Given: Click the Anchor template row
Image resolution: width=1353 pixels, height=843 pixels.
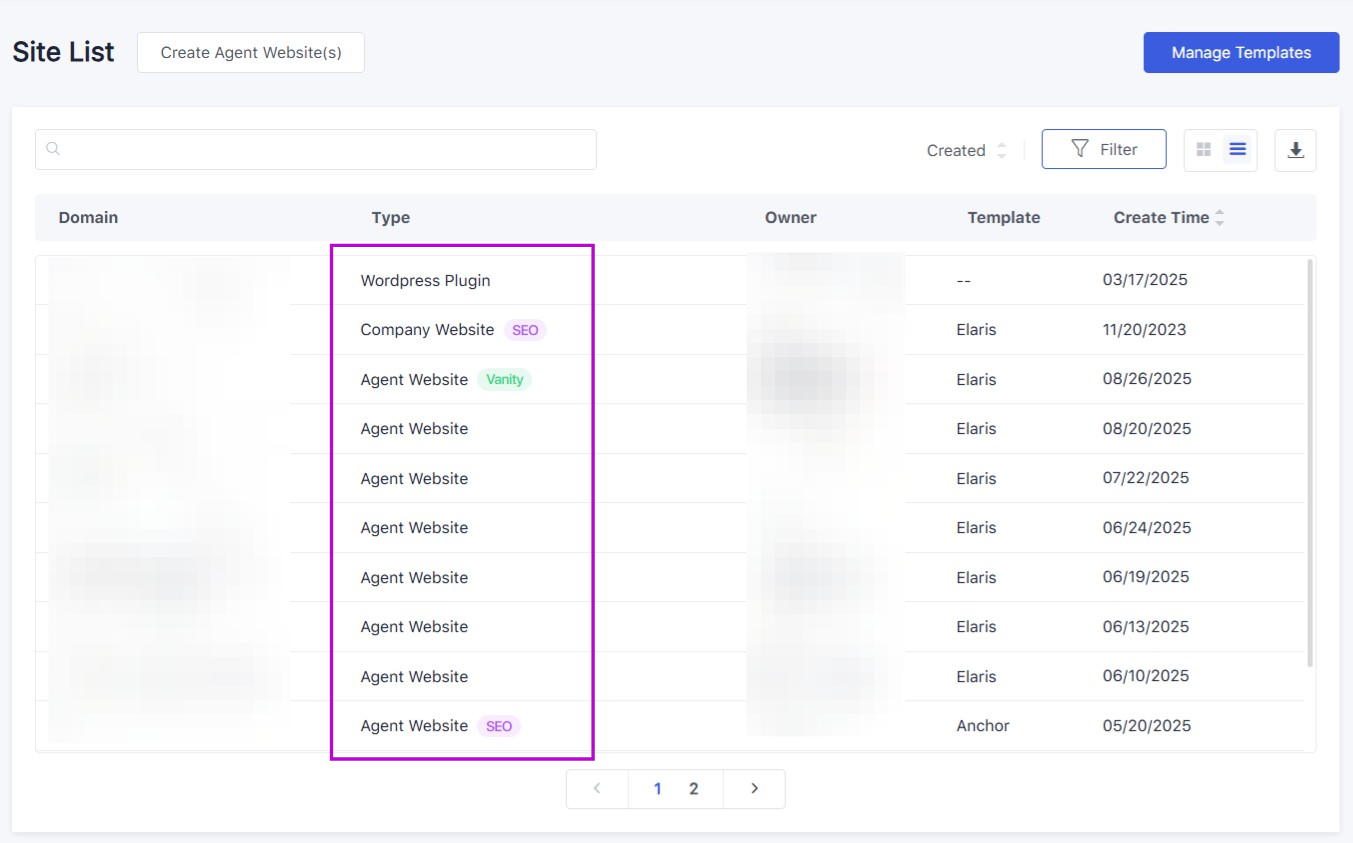Looking at the screenshot, I should coord(982,726).
